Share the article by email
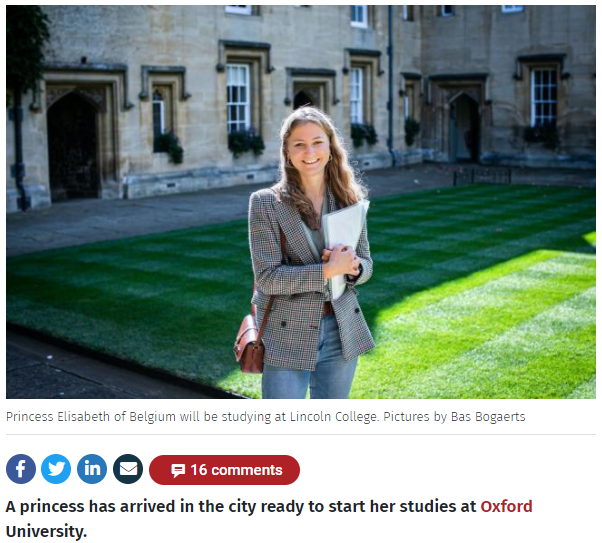The height and width of the screenshot is (543, 602). [x=128, y=469]
